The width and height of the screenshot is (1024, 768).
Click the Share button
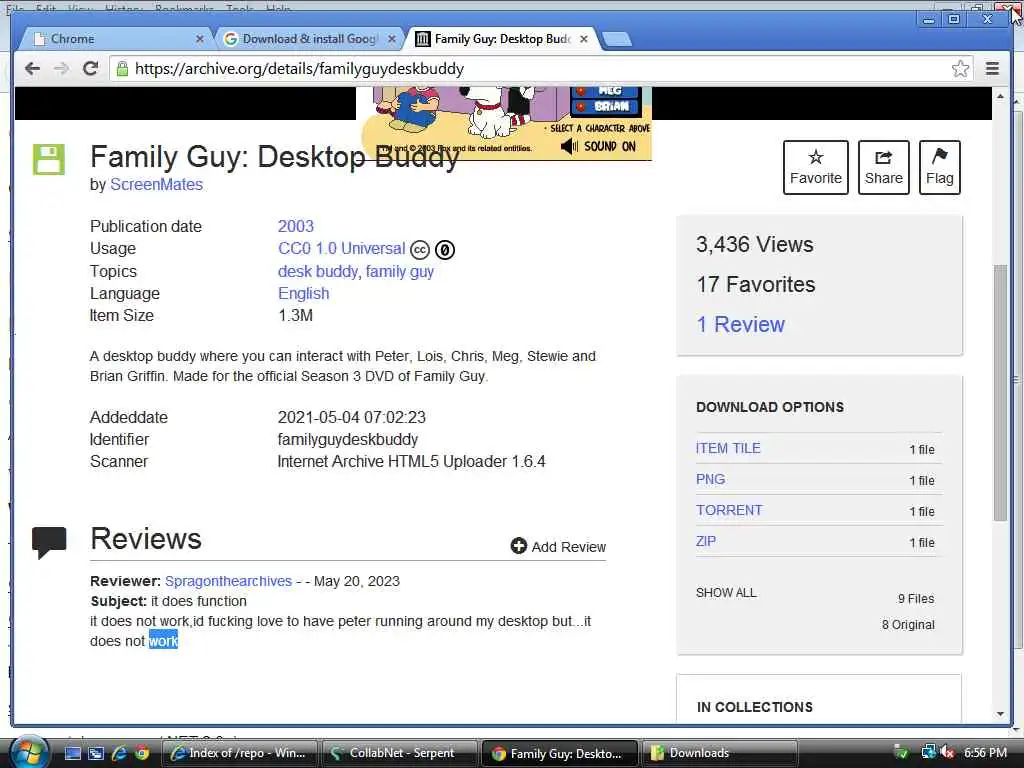click(x=884, y=167)
